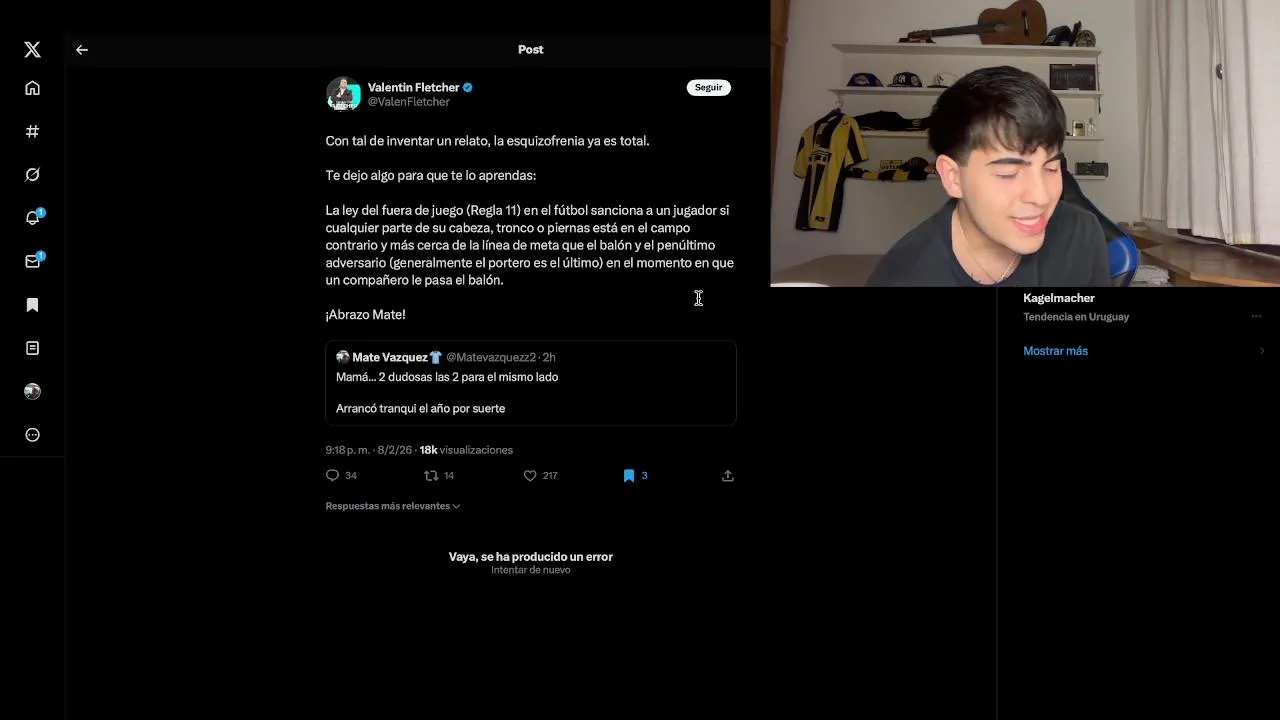Screen dimensions: 1280x720
Task: Open Bookmarks in the sidebar
Action: point(32,305)
